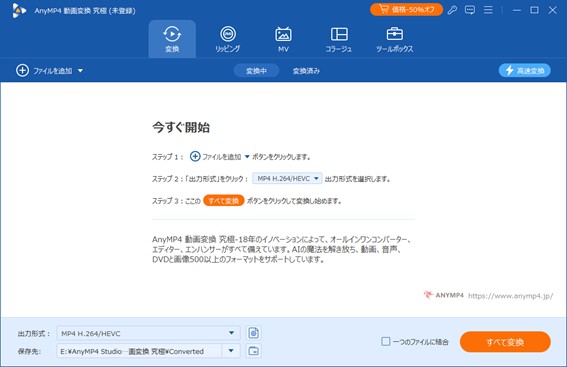Click the 保存先 save path field
Screen dimensions: 567x367
click(139, 351)
